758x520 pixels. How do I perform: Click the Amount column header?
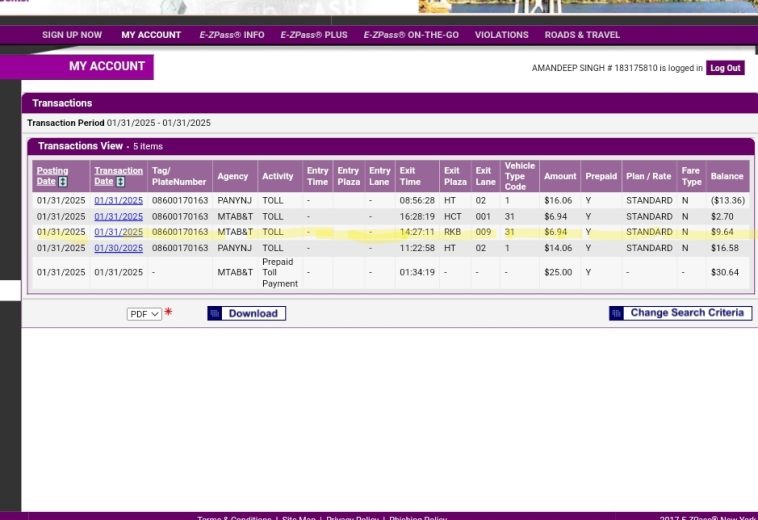(x=560, y=176)
